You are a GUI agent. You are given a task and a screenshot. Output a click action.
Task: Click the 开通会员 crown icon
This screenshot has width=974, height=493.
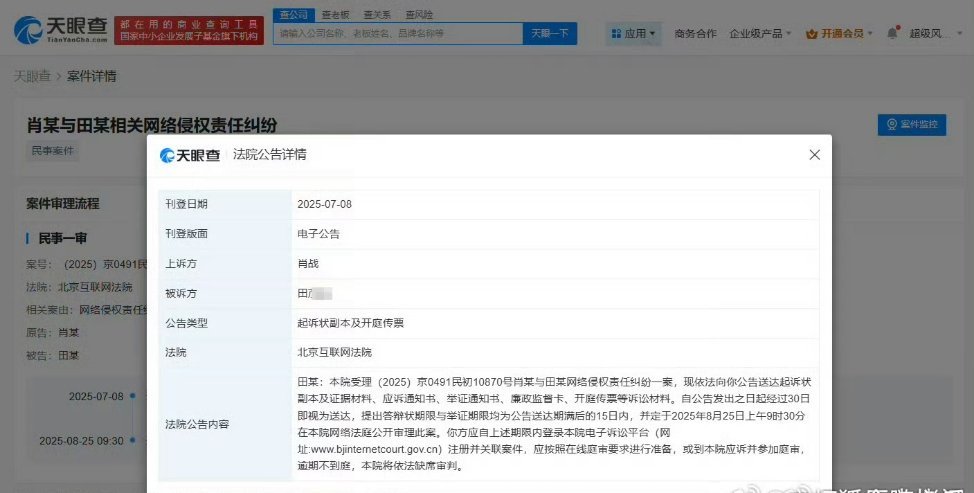pyautogui.click(x=811, y=34)
